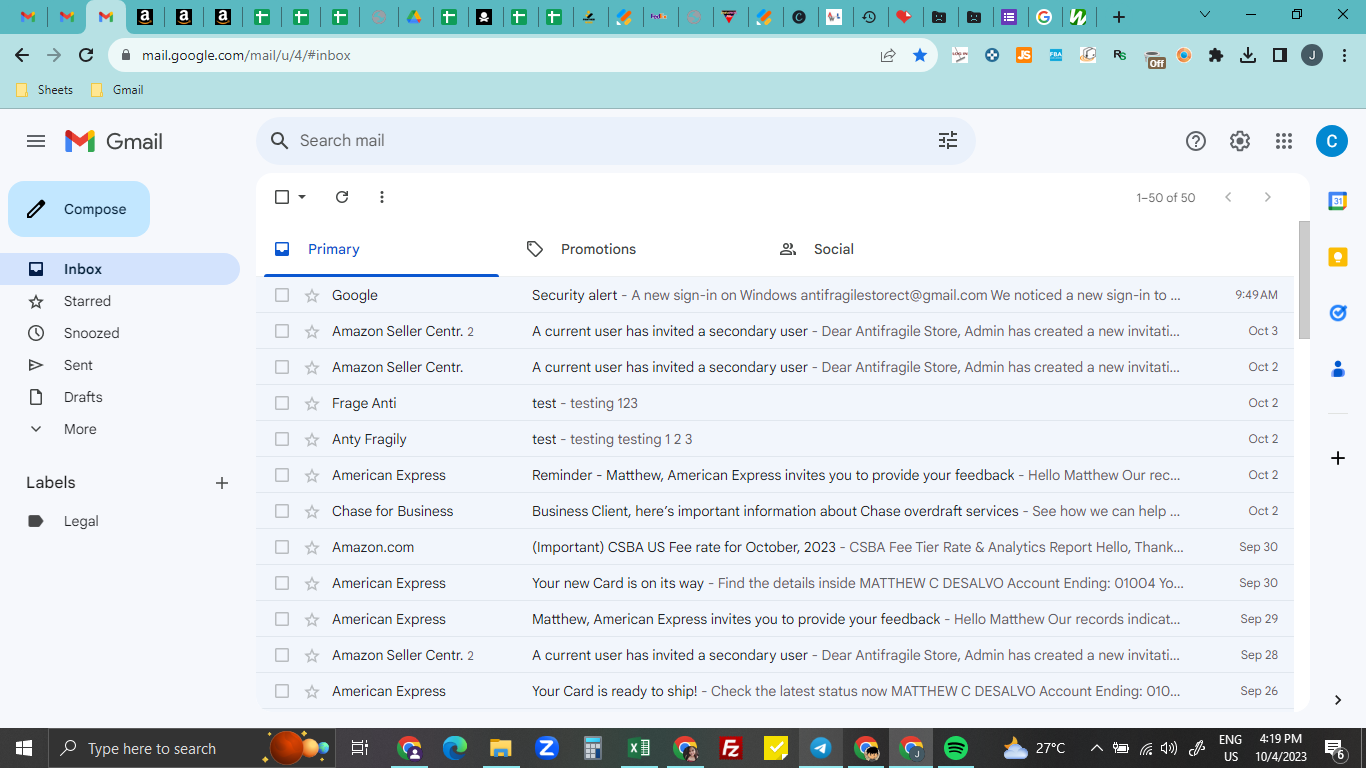Star the Google Security alert email
The image size is (1366, 768).
click(x=312, y=295)
